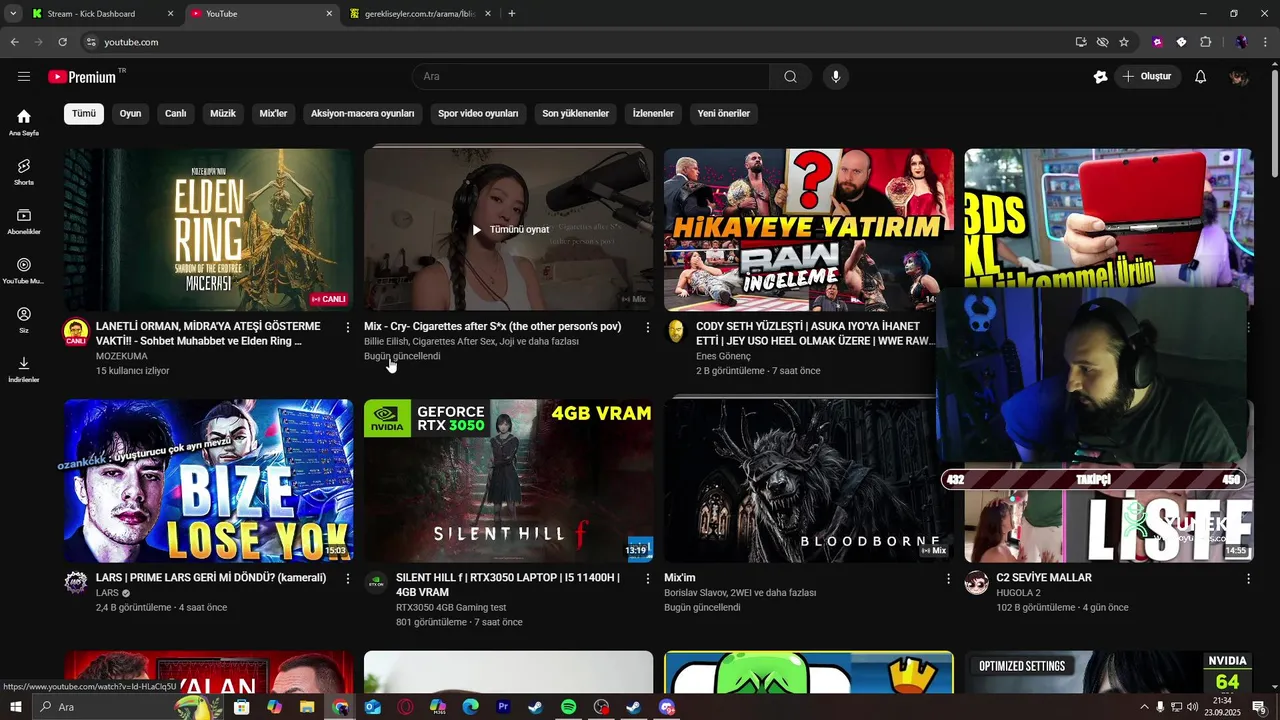Open the Windows Start menu

coord(15,707)
